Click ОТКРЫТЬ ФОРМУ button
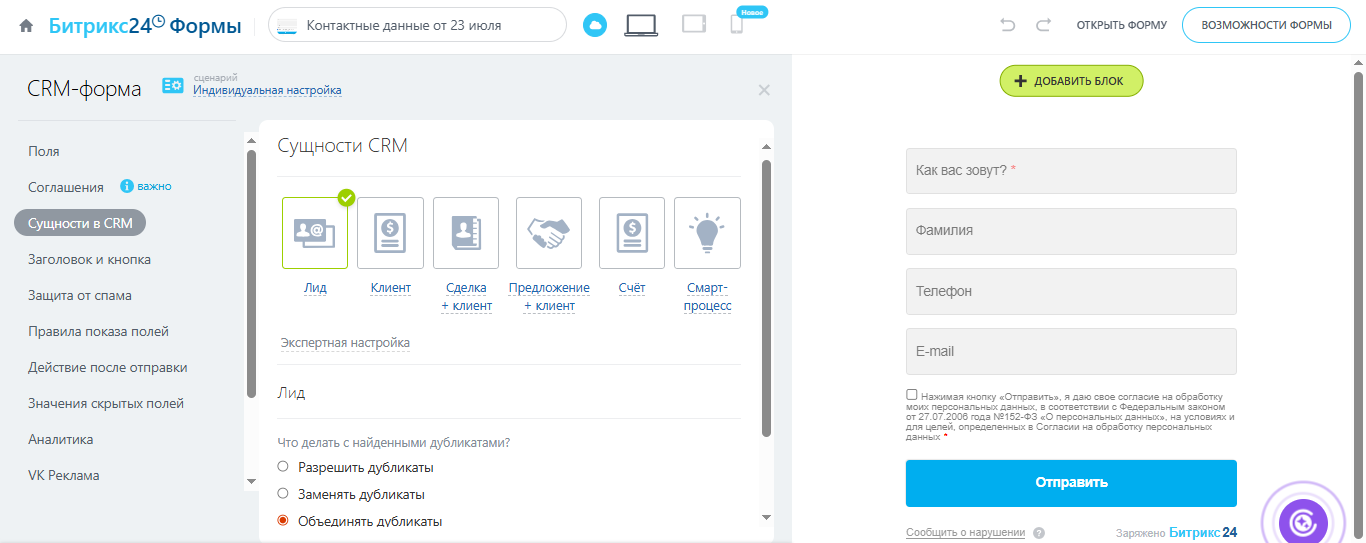 point(1121,26)
